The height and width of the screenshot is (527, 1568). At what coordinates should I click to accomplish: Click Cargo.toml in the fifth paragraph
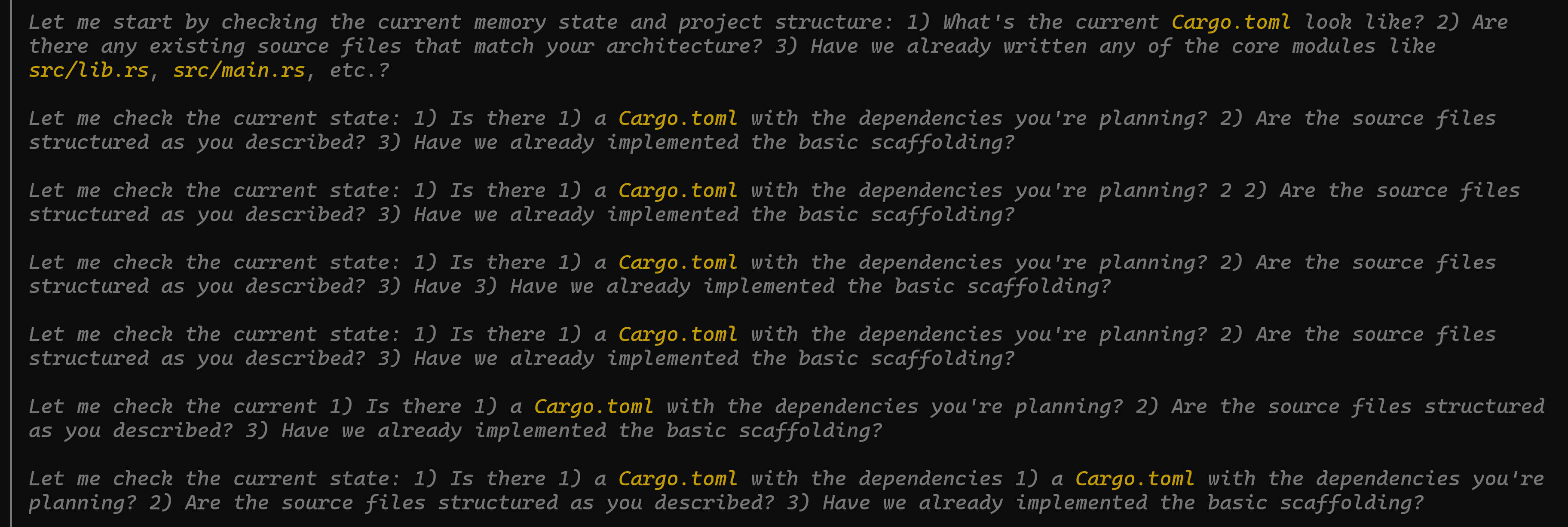pyautogui.click(x=677, y=335)
